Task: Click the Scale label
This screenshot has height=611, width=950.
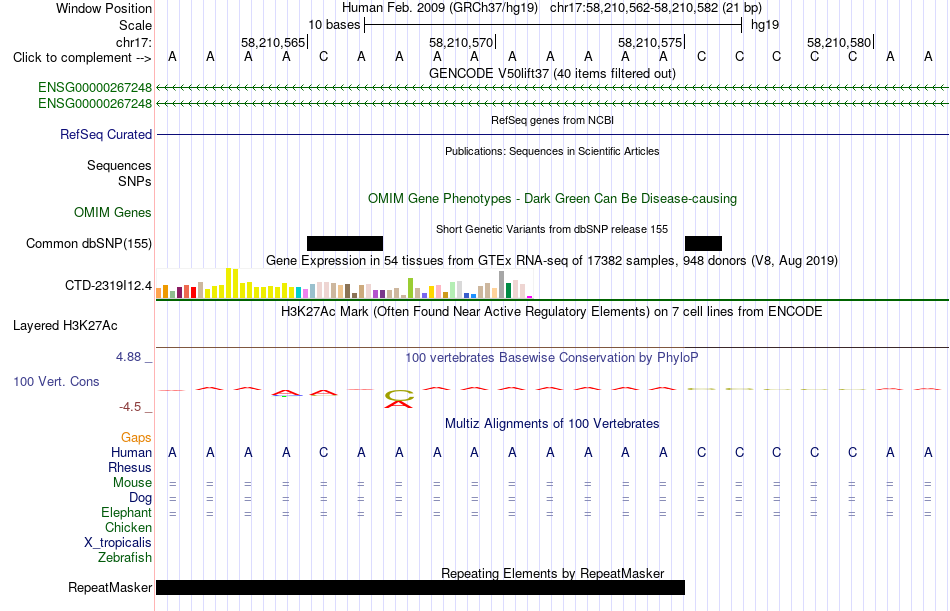Action: pos(136,25)
